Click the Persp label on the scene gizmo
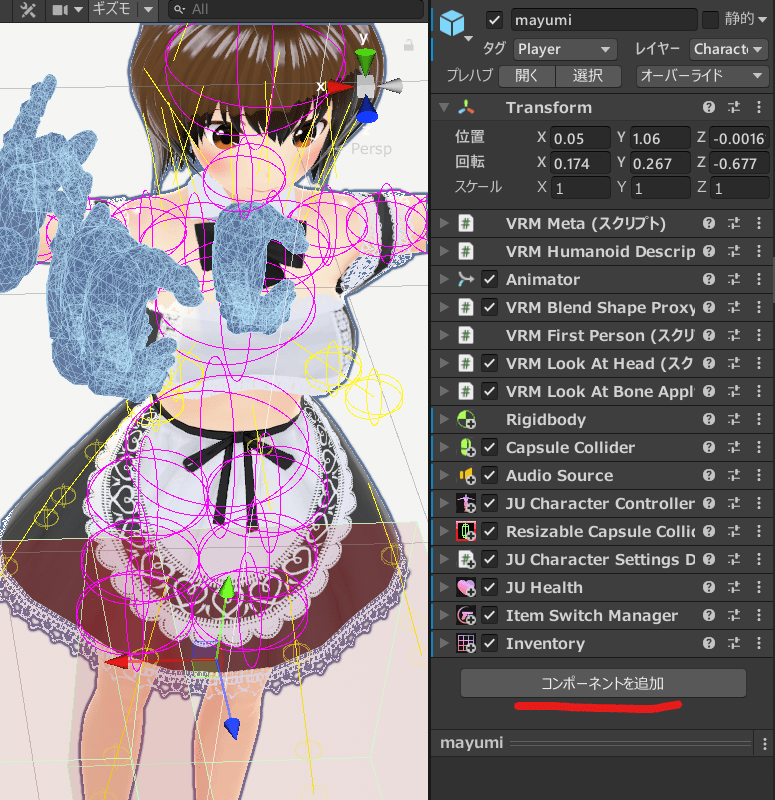The height and width of the screenshot is (800, 775). click(371, 149)
